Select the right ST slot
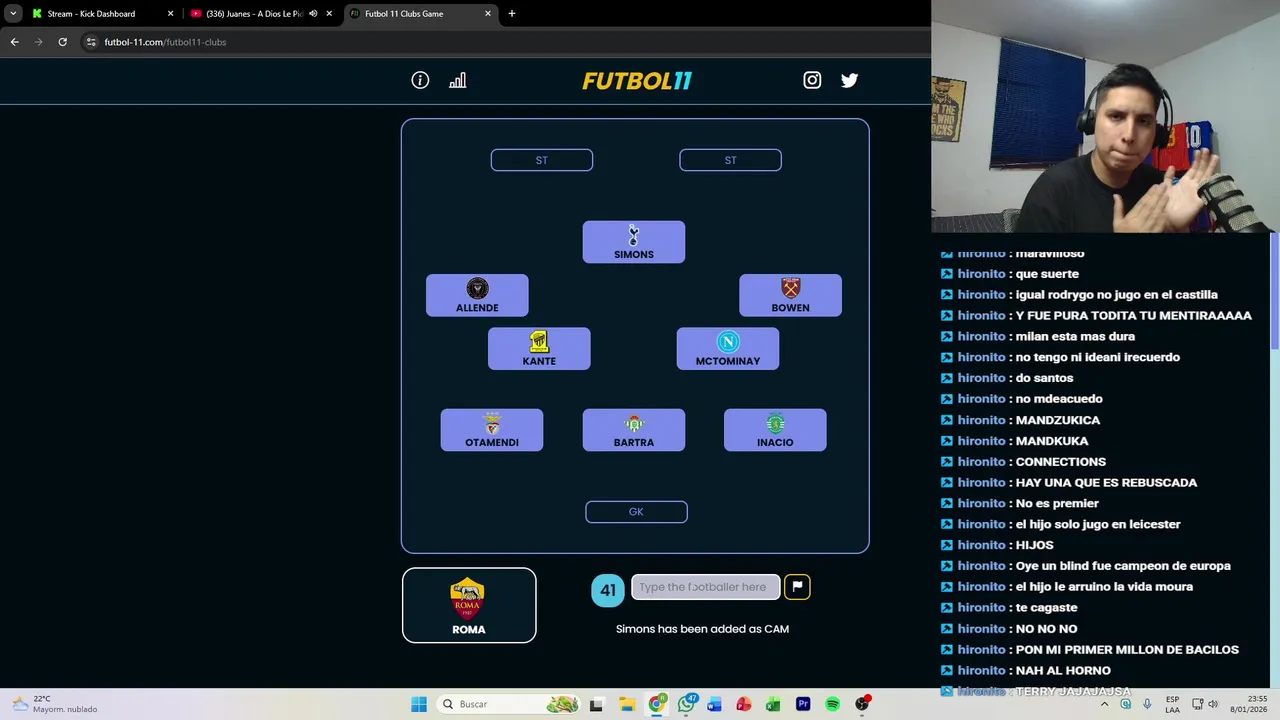This screenshot has height=720, width=1280. coord(730,160)
